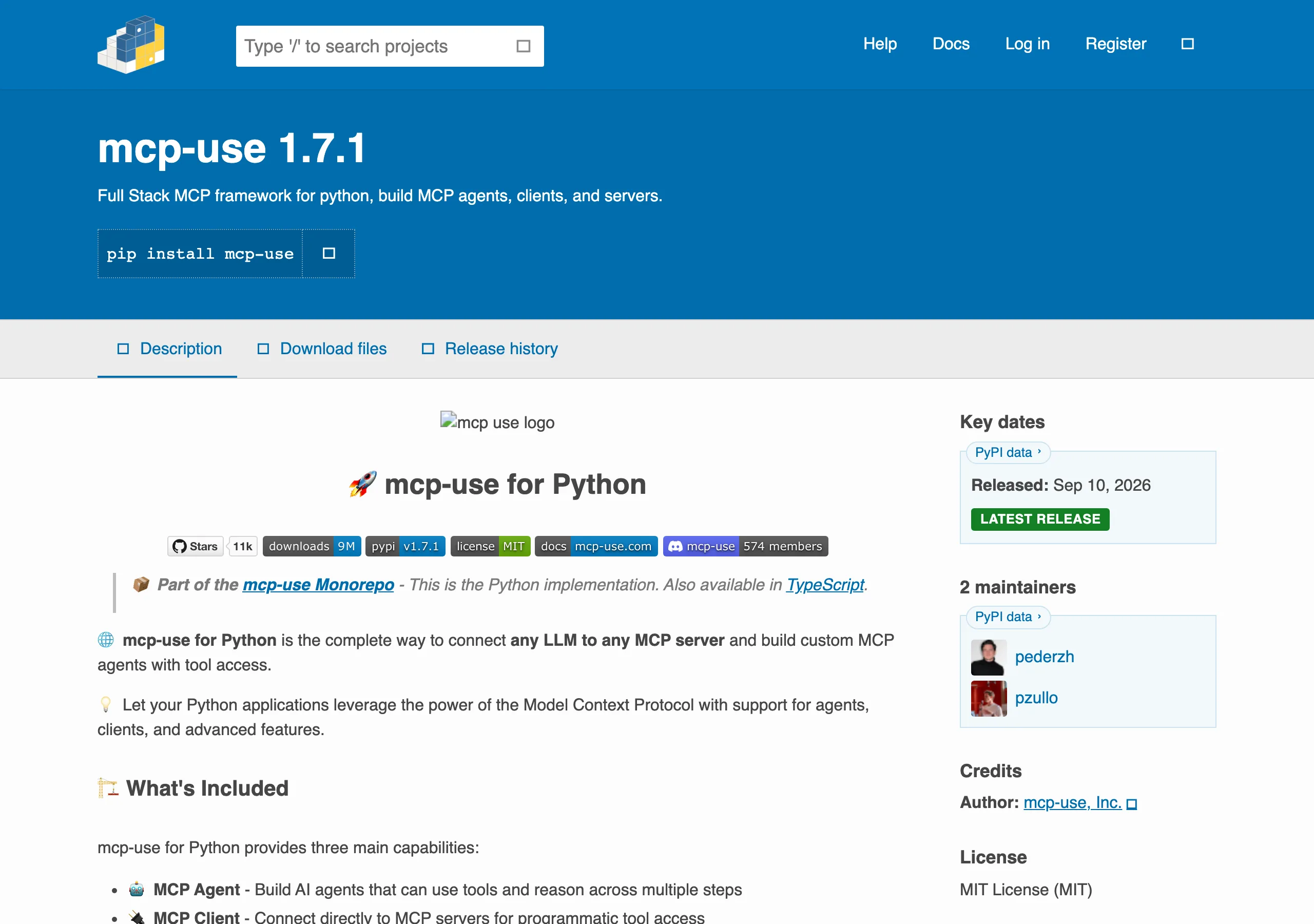Open the TypeScript link
Image resolution: width=1314 pixels, height=924 pixels.
825,585
